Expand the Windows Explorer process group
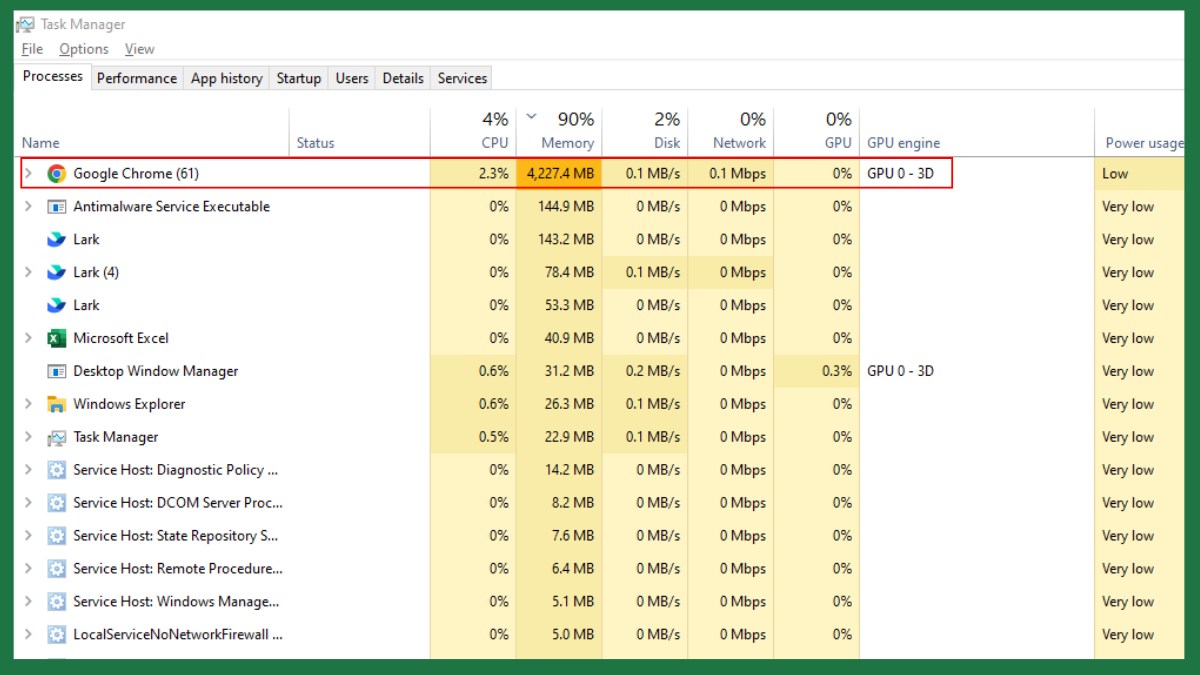Screen dimensions: 1200x675 point(28,405)
